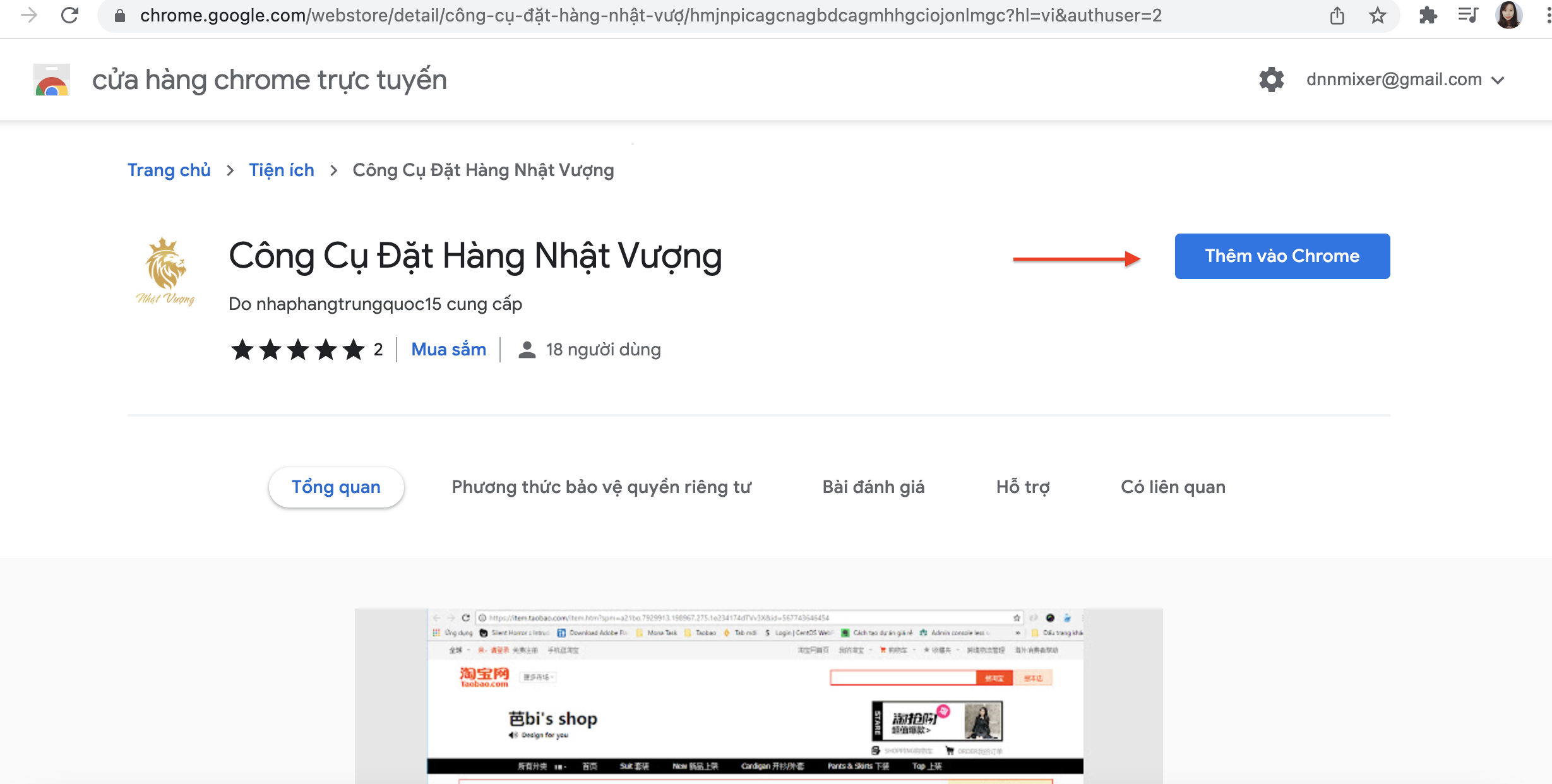Click the 18 người dùng text
The image size is (1552, 784).
(604, 349)
